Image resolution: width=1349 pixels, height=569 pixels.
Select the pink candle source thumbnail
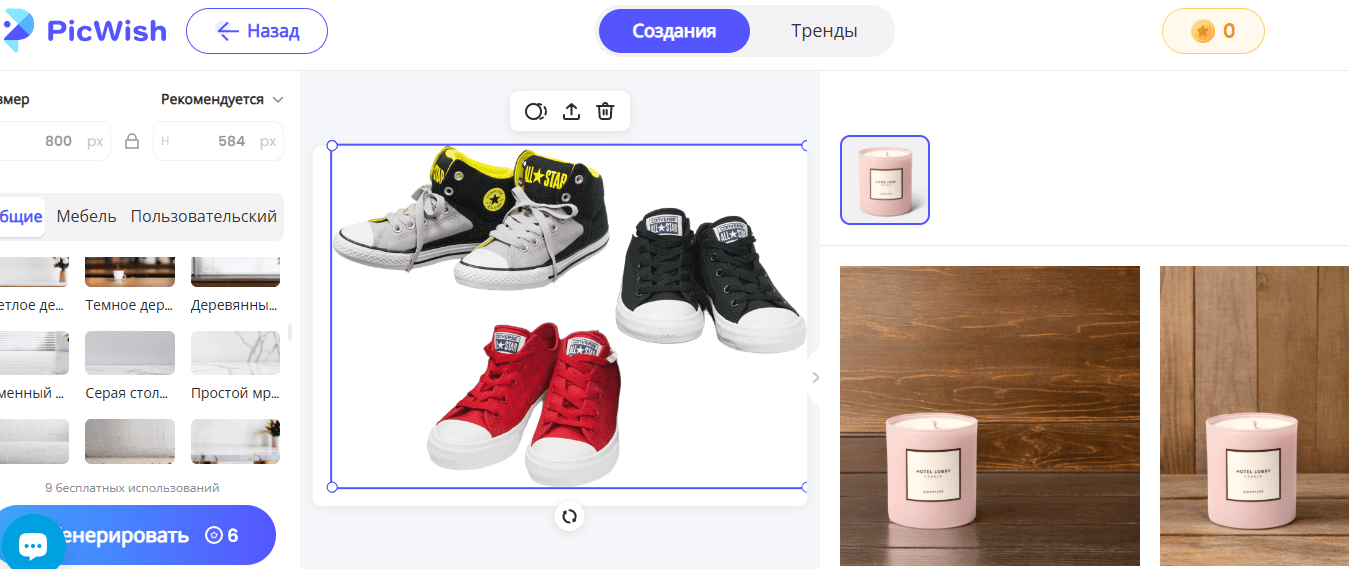click(x=885, y=180)
